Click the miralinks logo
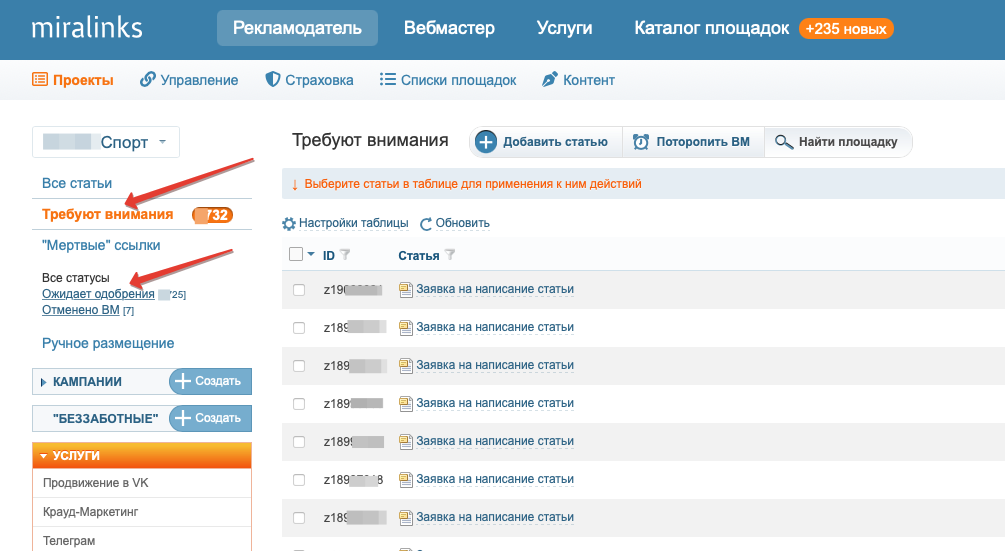The image size is (1005, 551). tap(87, 28)
